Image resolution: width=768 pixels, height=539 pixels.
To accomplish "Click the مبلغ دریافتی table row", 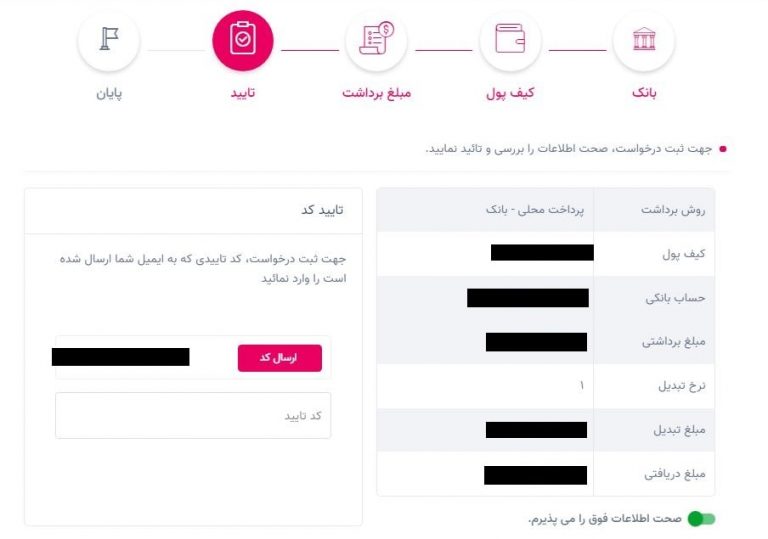I will (x=546, y=474).
